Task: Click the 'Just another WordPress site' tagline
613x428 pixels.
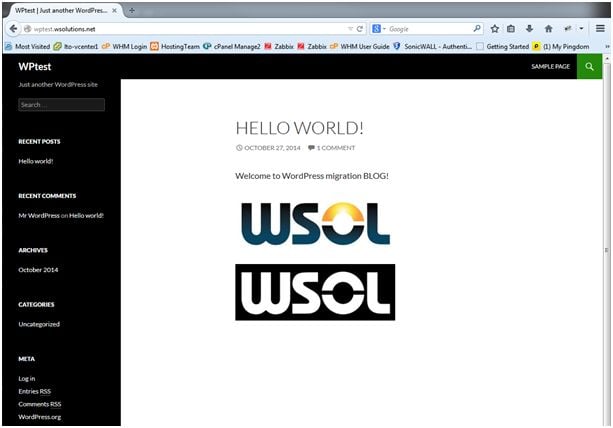Action: pos(58,84)
